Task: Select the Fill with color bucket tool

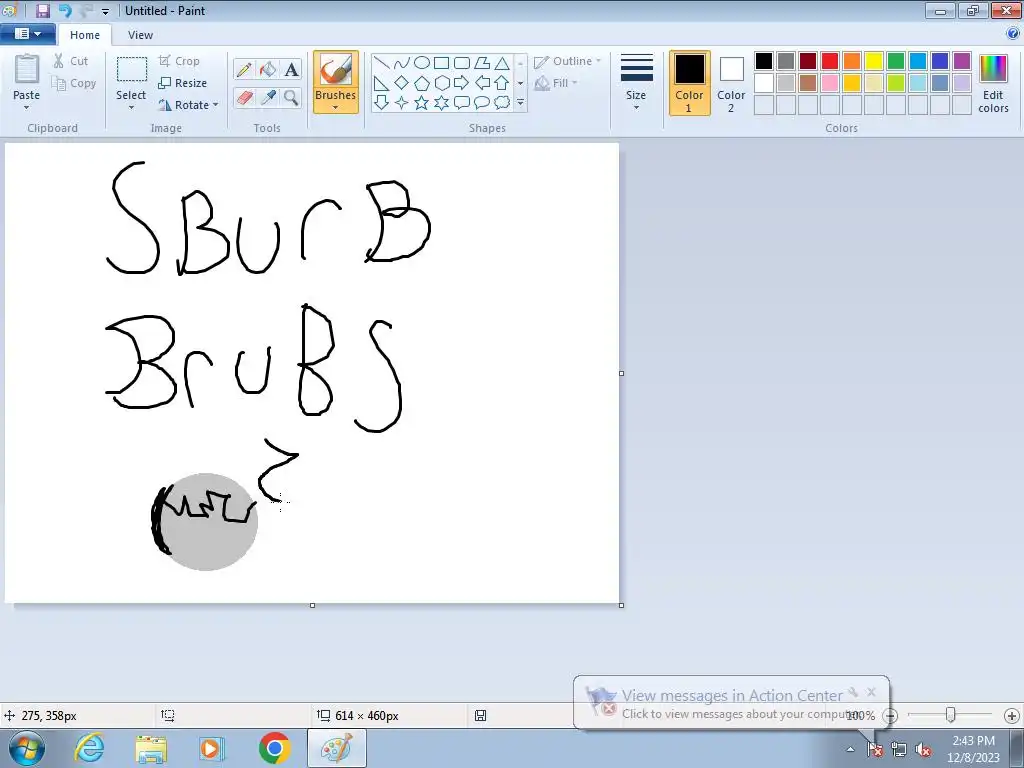Action: (x=268, y=69)
